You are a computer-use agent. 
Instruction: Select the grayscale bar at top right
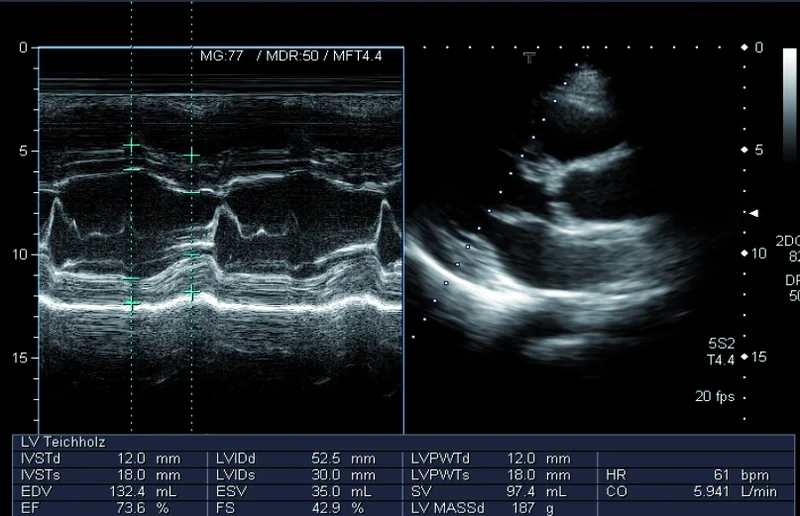point(789,104)
